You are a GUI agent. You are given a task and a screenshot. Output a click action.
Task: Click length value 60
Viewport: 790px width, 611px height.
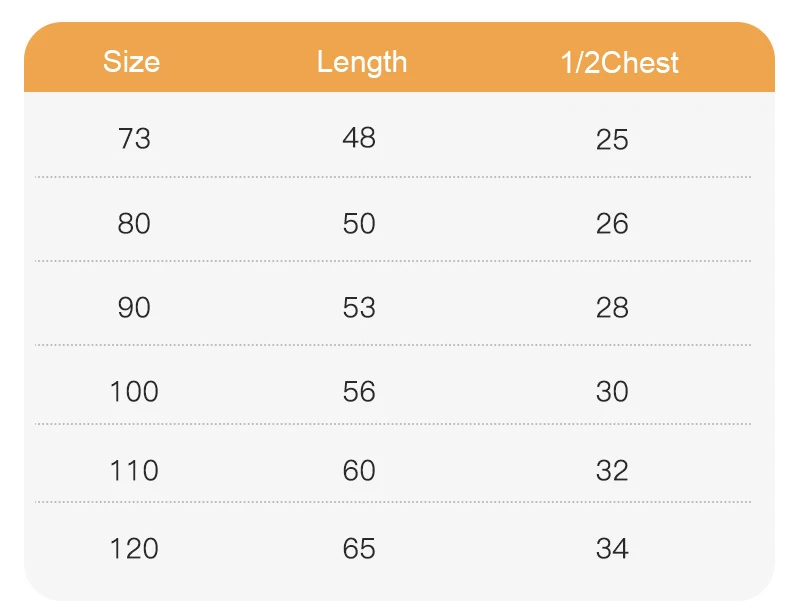(359, 469)
